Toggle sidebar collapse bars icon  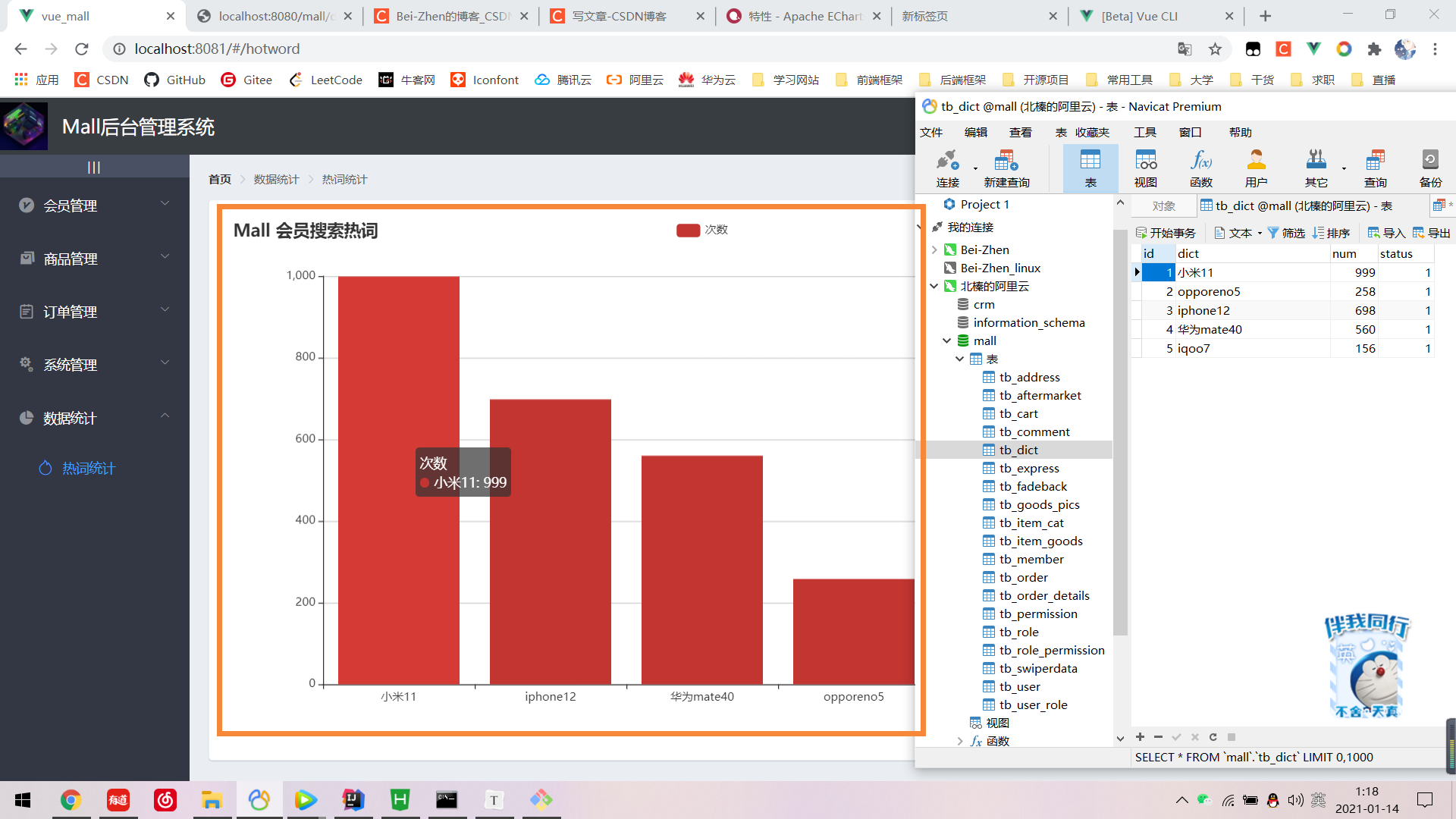click(94, 168)
